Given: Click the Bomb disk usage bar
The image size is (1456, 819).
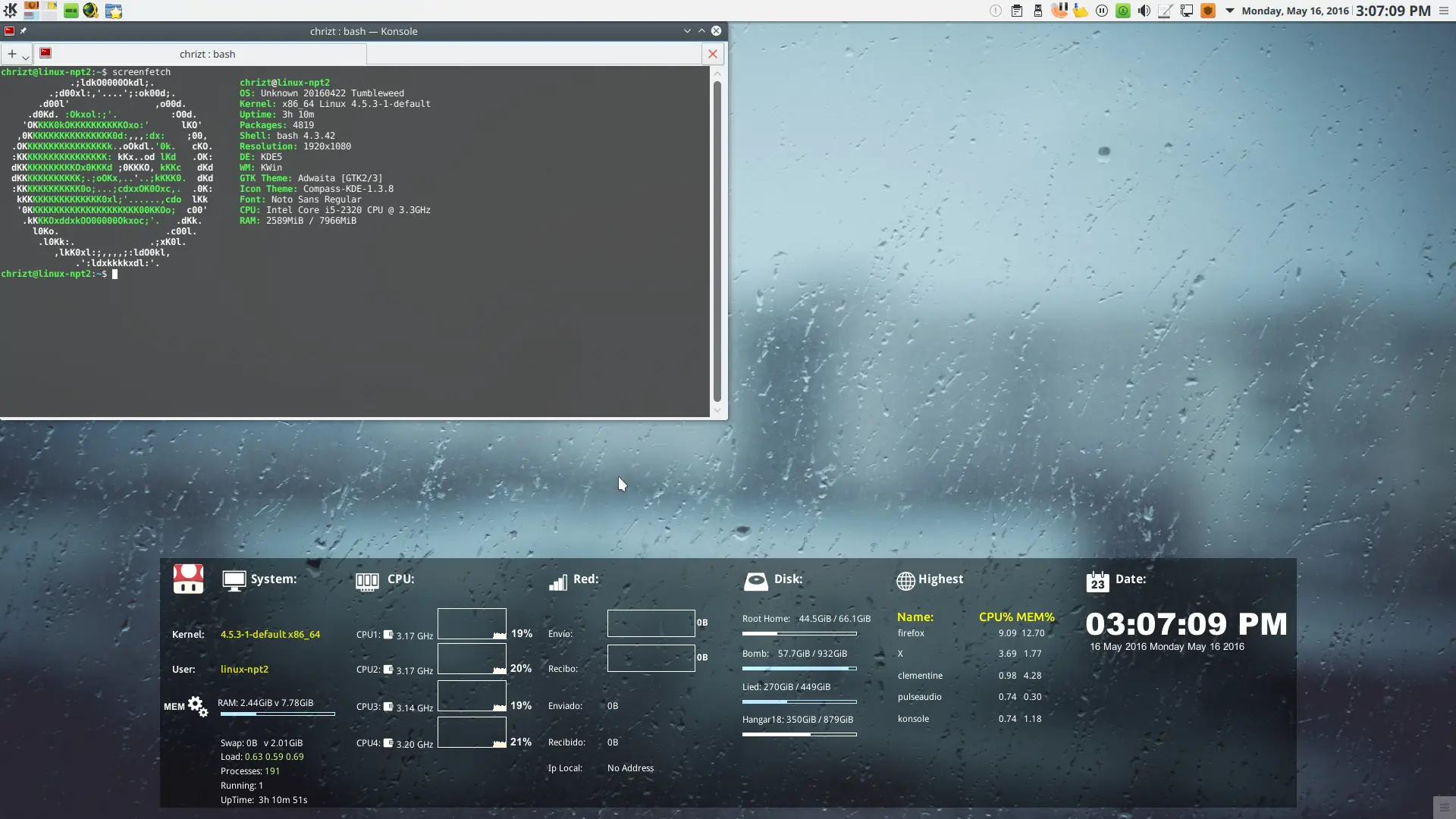Looking at the screenshot, I should pyautogui.click(x=799, y=668).
